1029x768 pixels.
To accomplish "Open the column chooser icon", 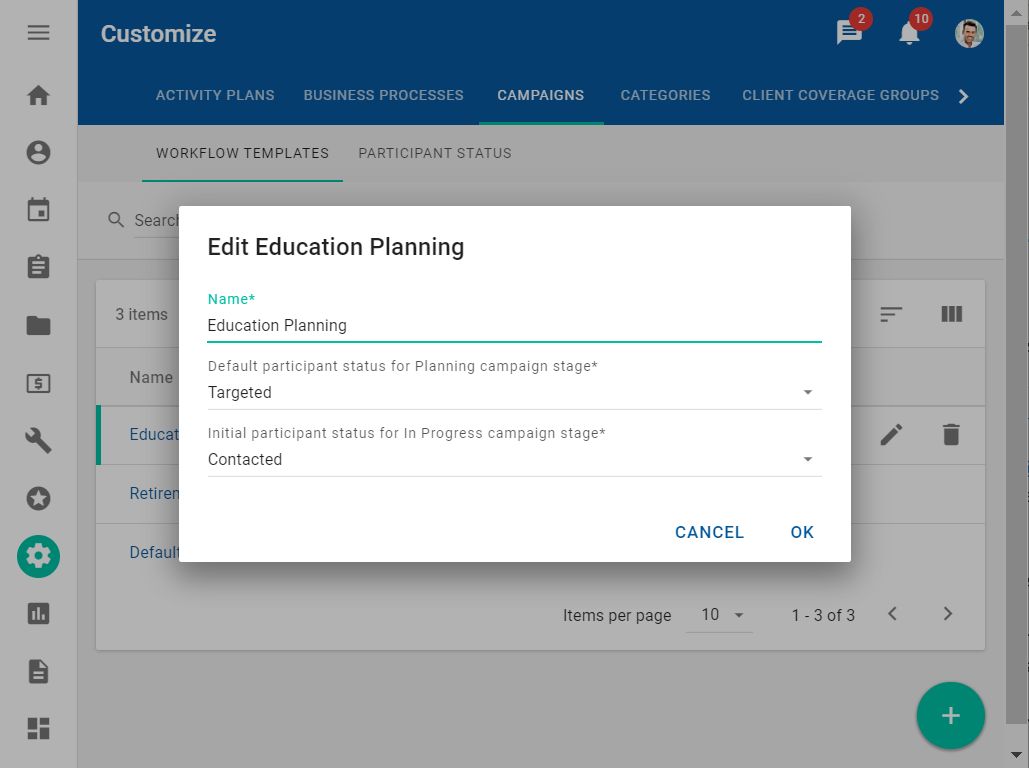I will [951, 314].
